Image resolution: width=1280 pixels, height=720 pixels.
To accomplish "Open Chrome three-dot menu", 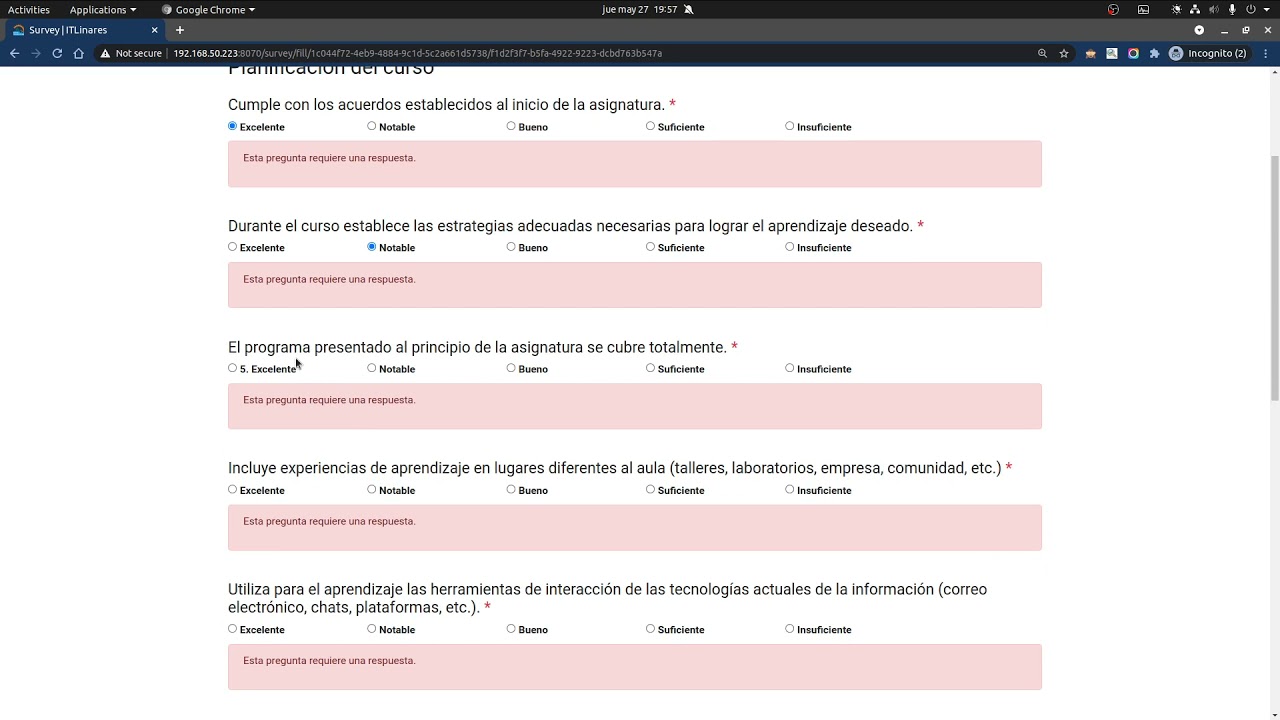I will point(1265,53).
